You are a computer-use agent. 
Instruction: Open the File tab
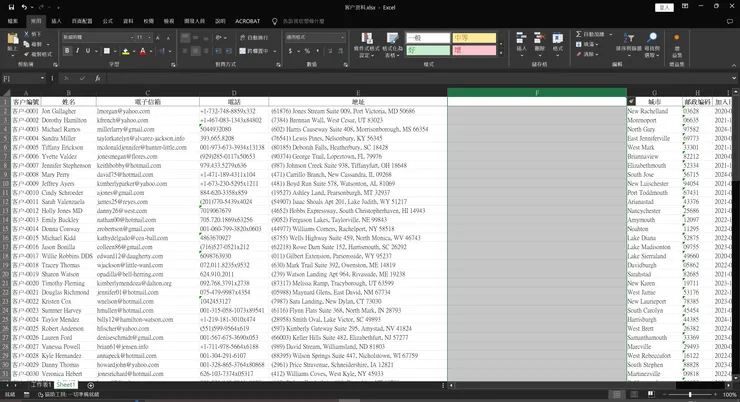(13, 21)
